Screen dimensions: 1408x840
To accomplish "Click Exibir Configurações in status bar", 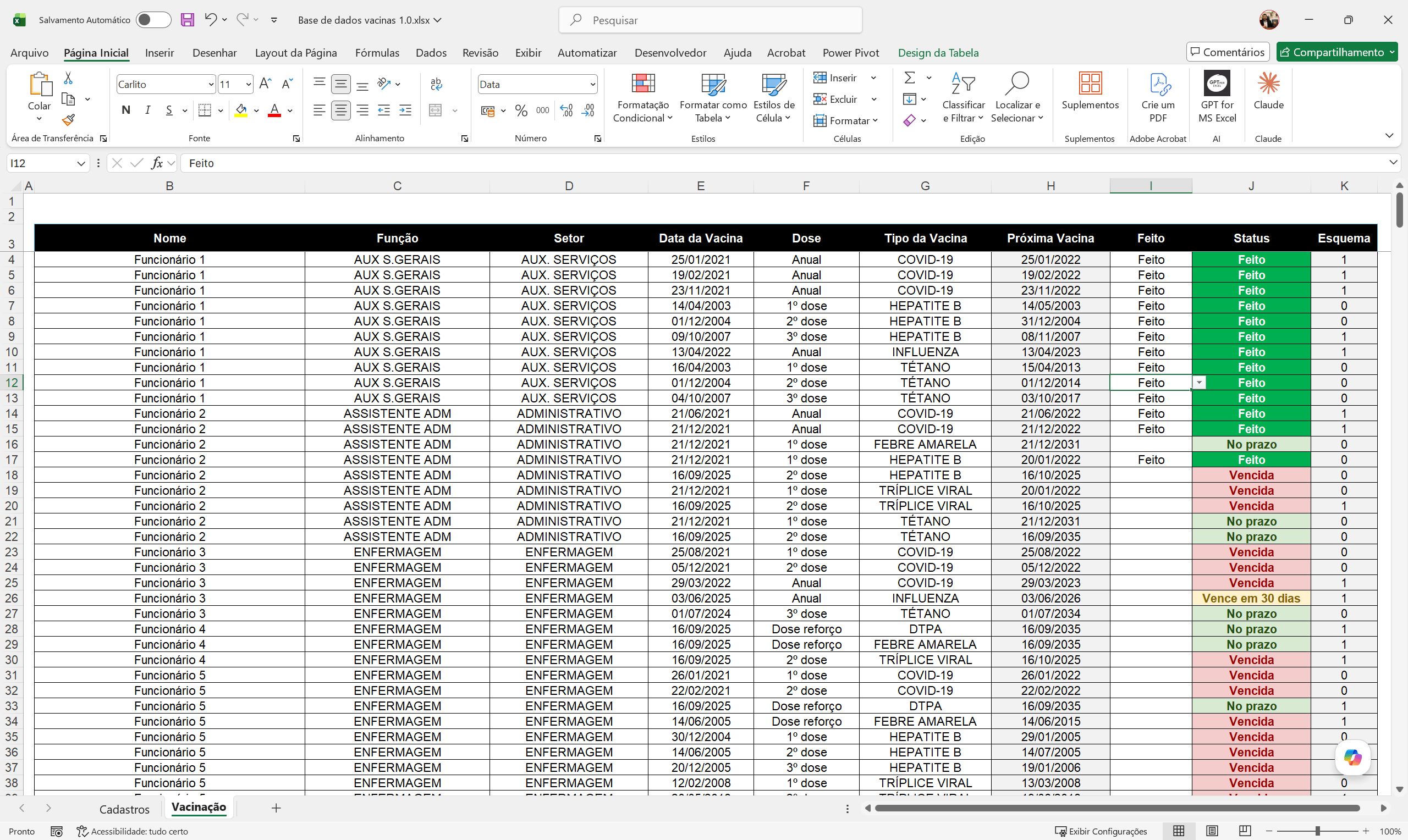I will (x=1101, y=831).
